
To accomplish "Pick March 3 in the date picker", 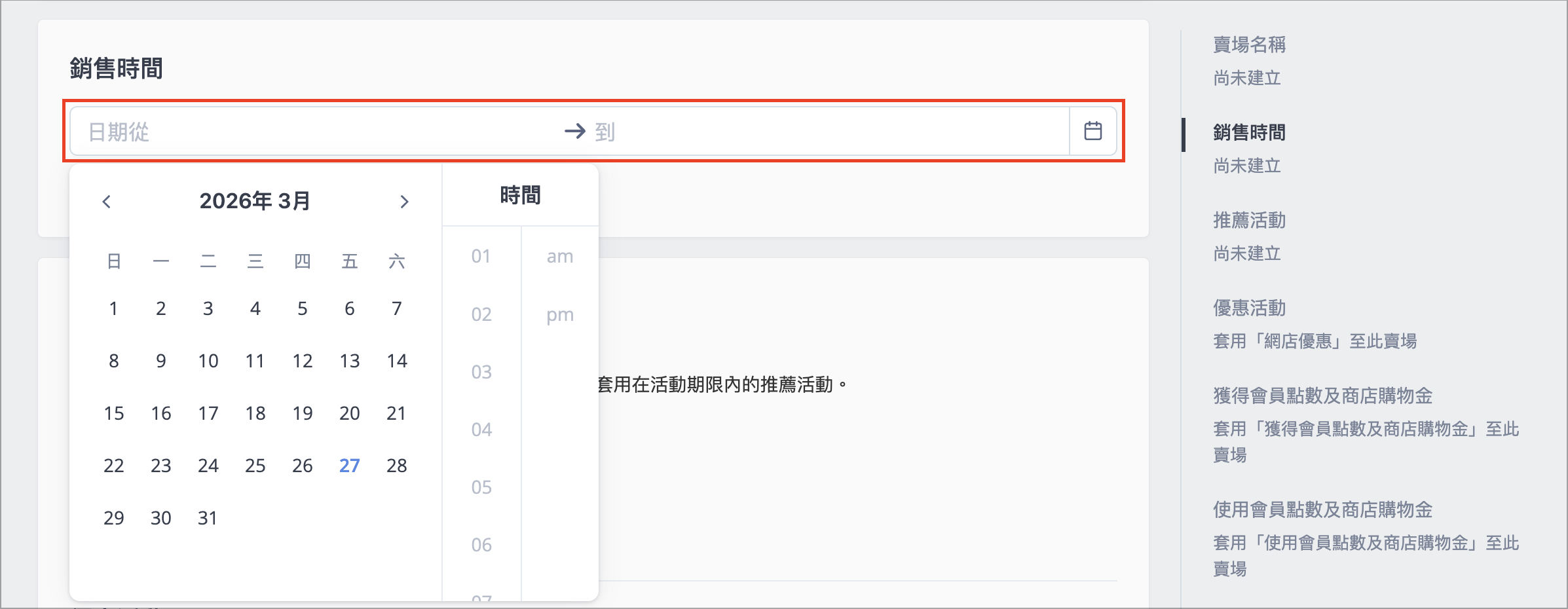I will [208, 308].
